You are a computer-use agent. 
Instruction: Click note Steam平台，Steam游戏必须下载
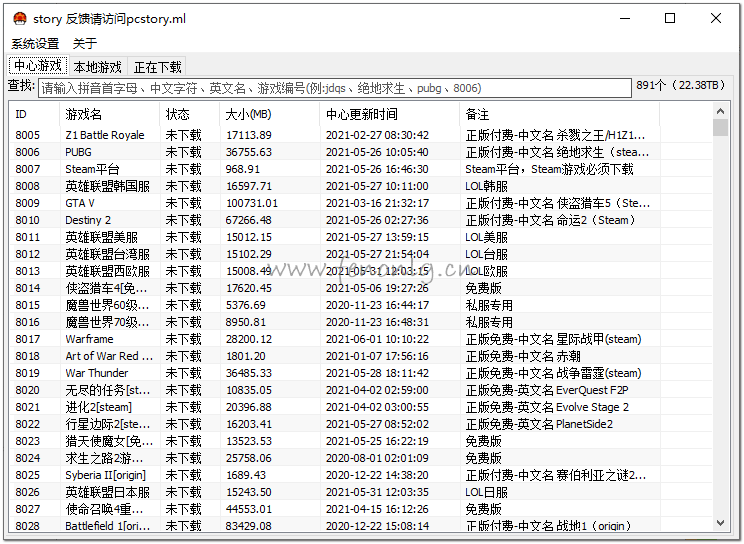pos(549,169)
